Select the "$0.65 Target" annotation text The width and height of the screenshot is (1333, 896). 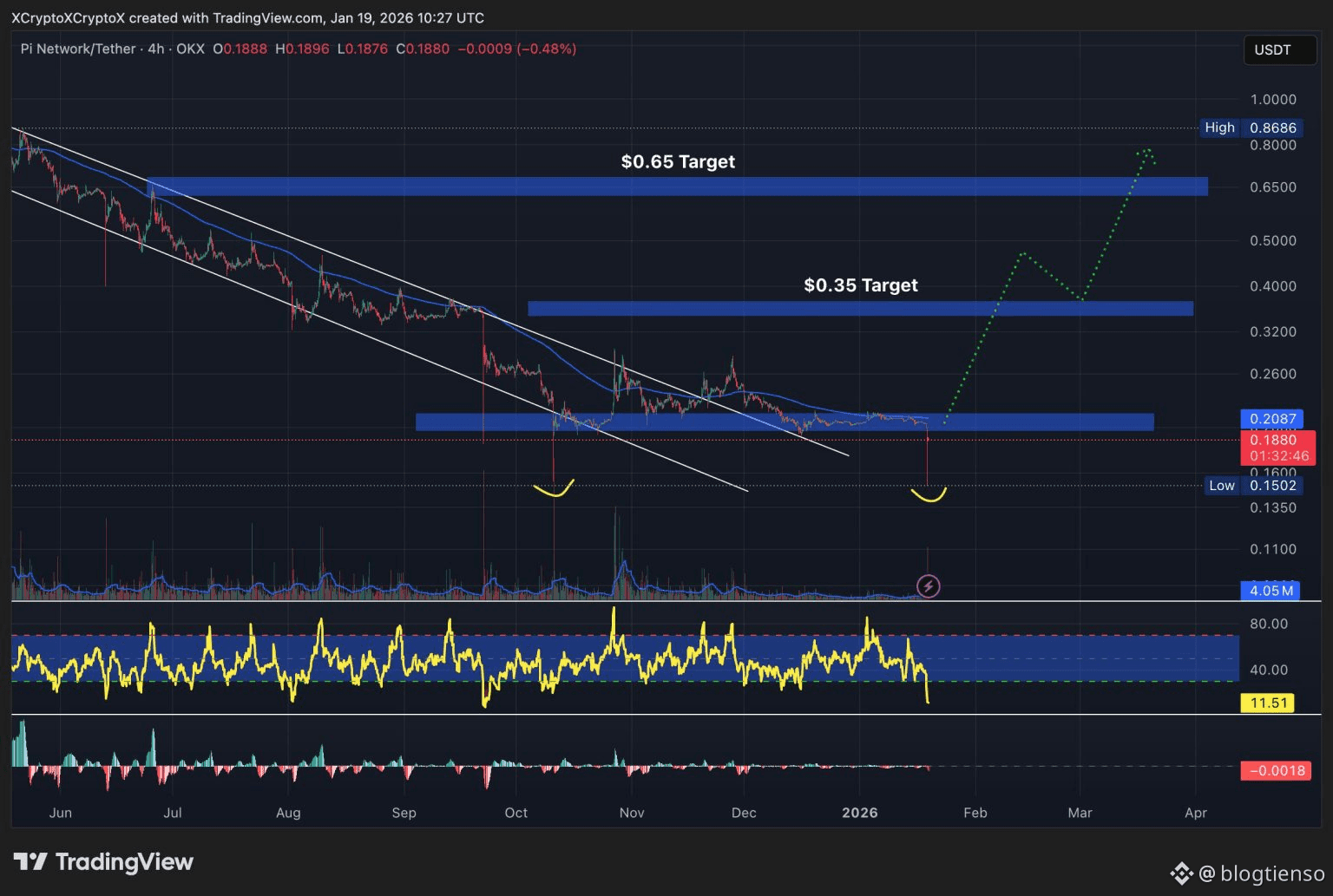click(x=678, y=161)
